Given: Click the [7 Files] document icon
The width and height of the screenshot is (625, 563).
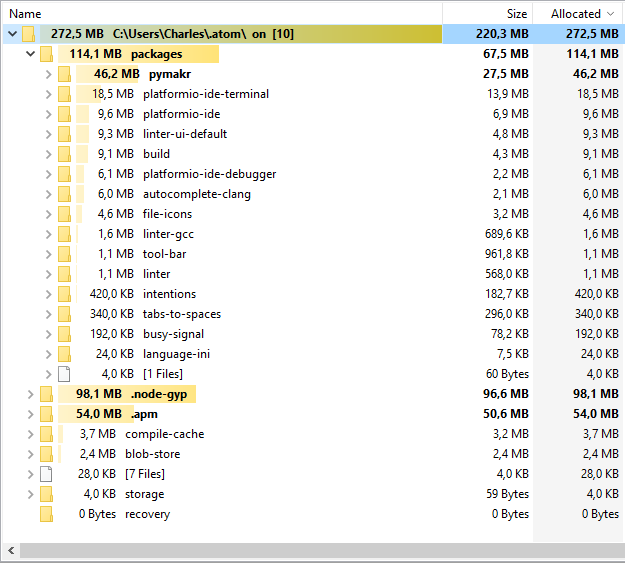Looking at the screenshot, I should [46, 474].
